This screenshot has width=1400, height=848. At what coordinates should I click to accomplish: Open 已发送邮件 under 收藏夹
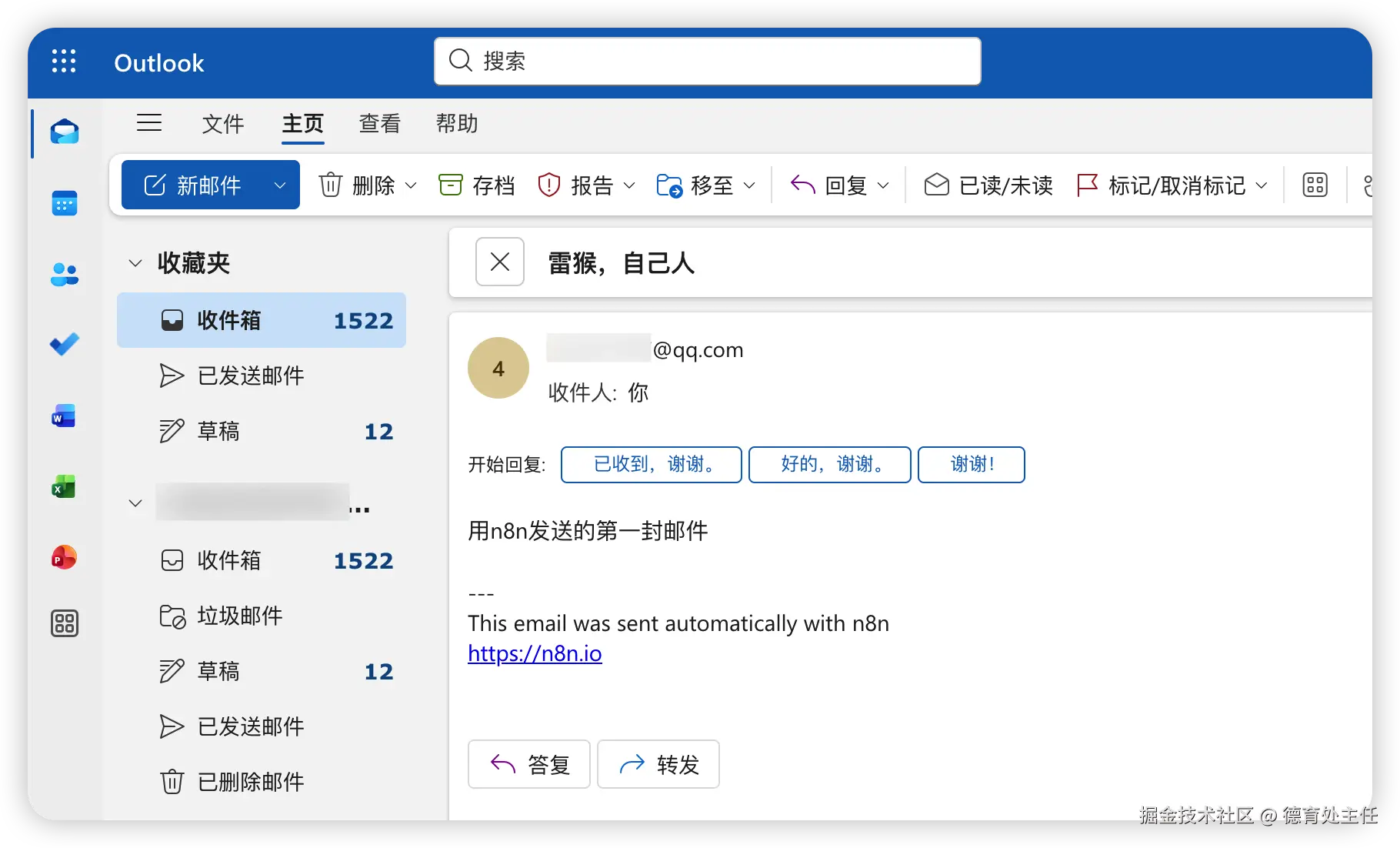click(262, 376)
